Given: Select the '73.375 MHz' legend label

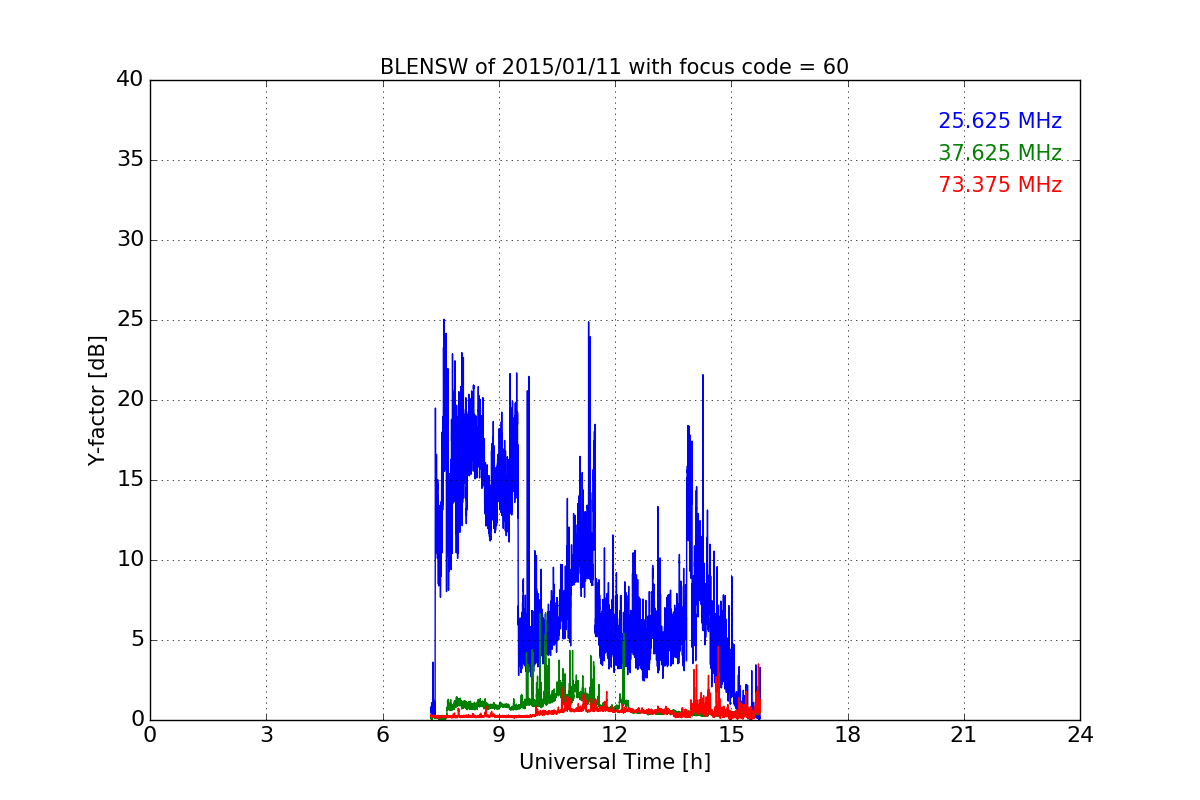Looking at the screenshot, I should click(1000, 185).
